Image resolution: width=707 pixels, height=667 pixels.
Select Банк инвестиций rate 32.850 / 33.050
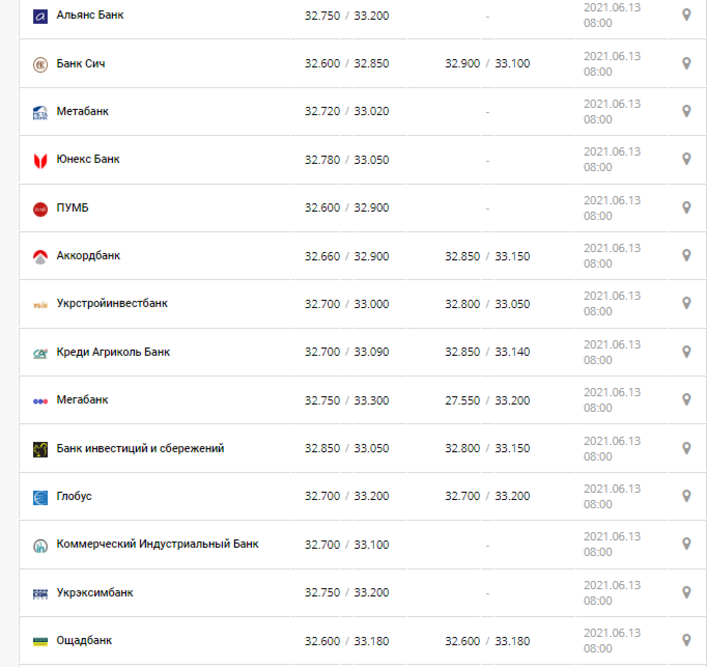(347, 448)
